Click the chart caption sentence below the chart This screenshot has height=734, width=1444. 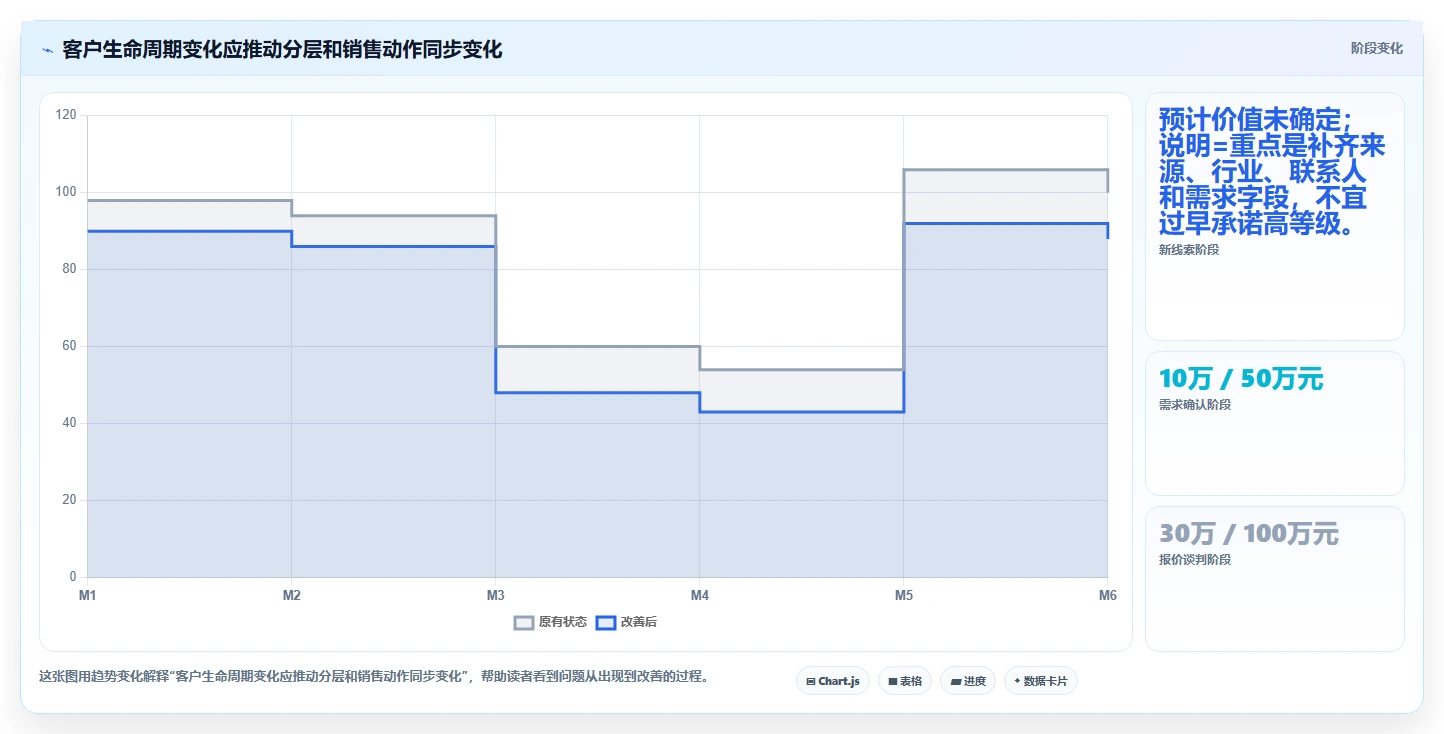point(375,677)
